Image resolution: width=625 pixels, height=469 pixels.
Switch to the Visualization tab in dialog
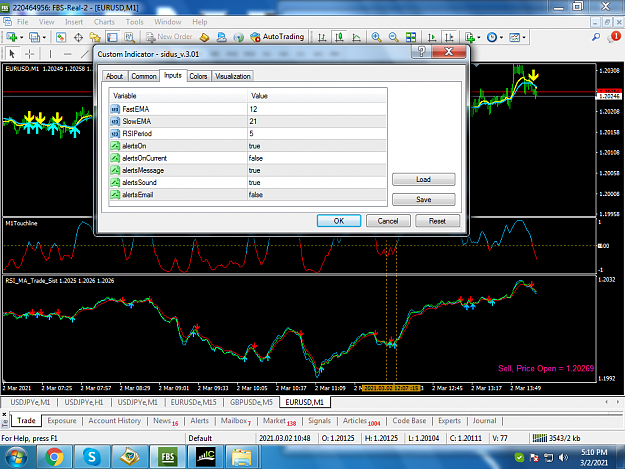pos(233,76)
